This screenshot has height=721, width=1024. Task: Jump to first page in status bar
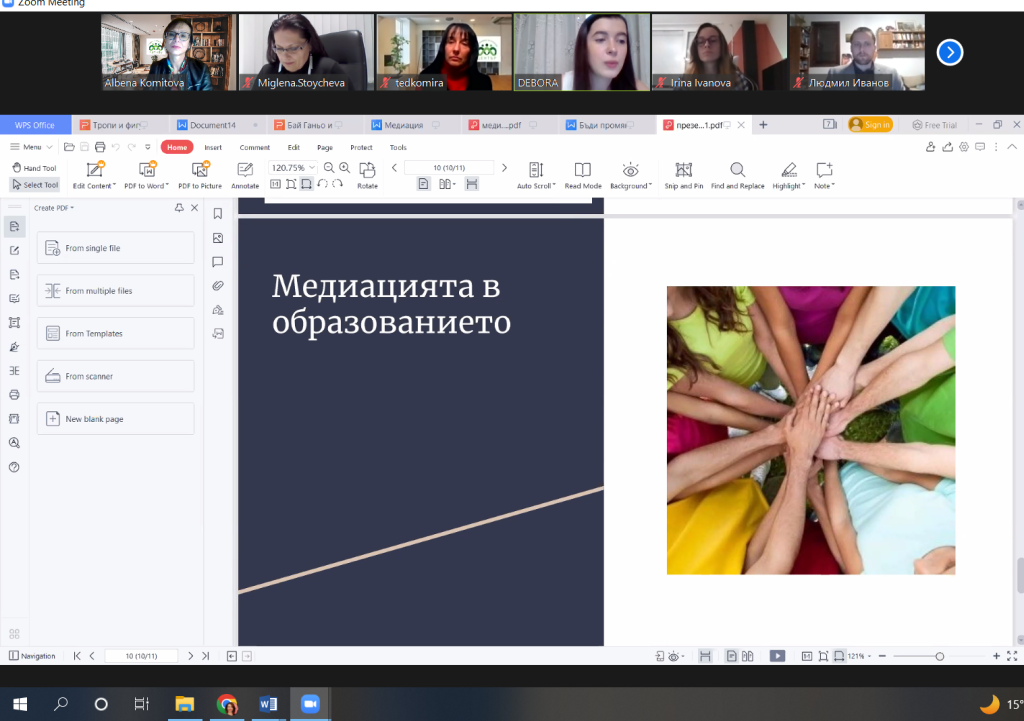click(x=77, y=656)
